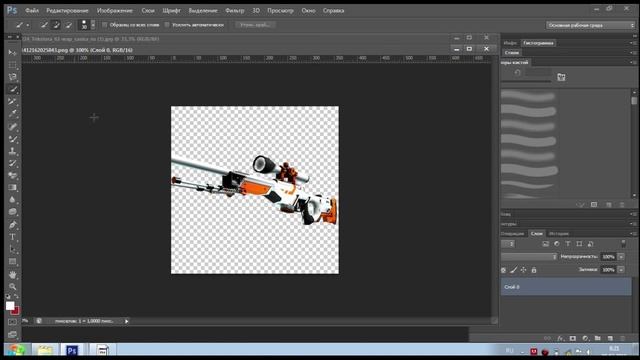Select the Eyedropper tool
This screenshot has width=640, height=360.
[13, 113]
